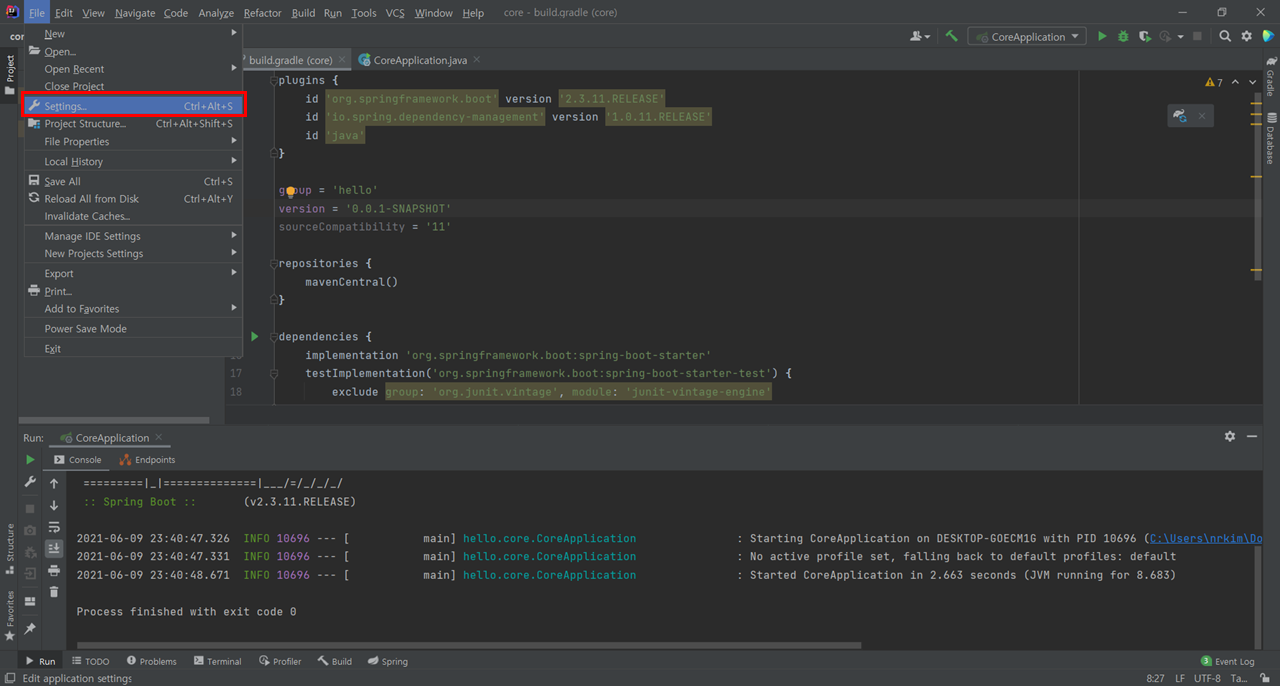Image resolution: width=1280 pixels, height=686 pixels.
Task: Dismiss the Gradle reload floating popup
Action: tap(1202, 116)
